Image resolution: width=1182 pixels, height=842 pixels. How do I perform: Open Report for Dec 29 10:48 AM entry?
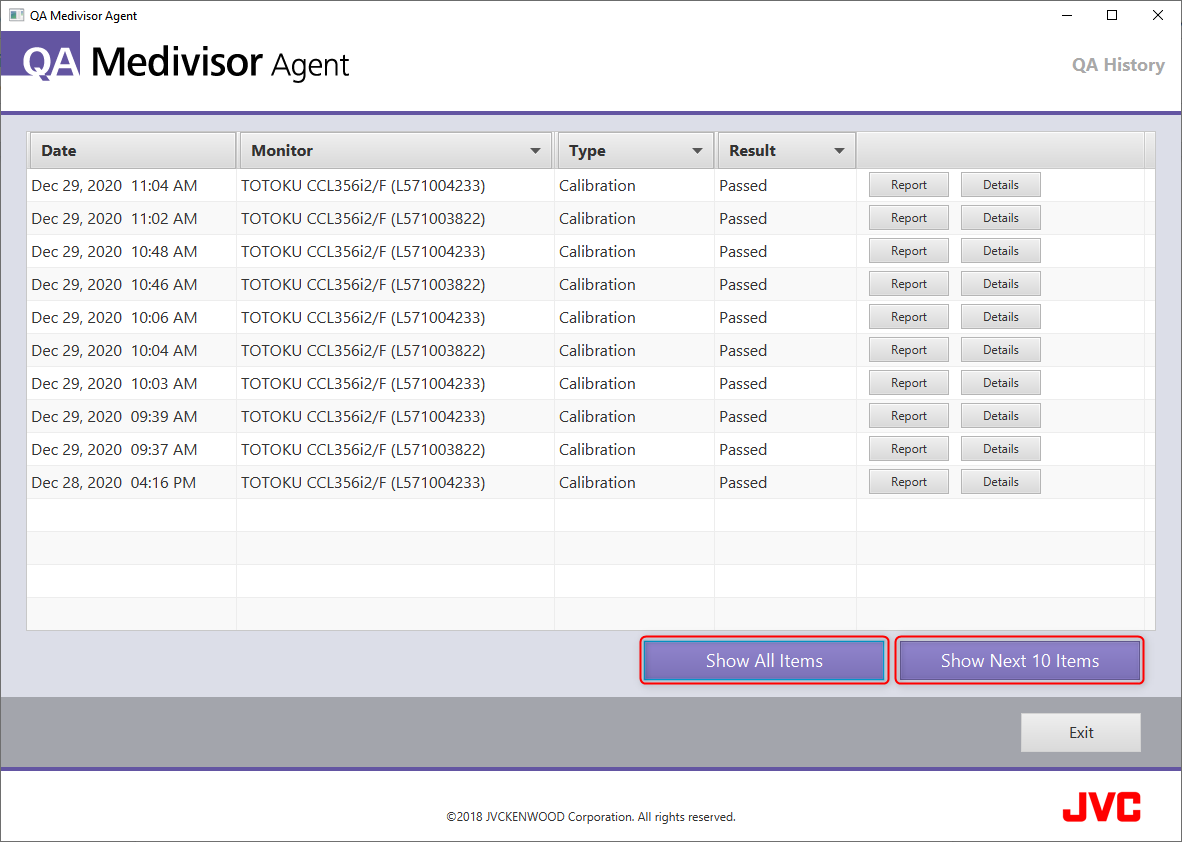point(908,251)
